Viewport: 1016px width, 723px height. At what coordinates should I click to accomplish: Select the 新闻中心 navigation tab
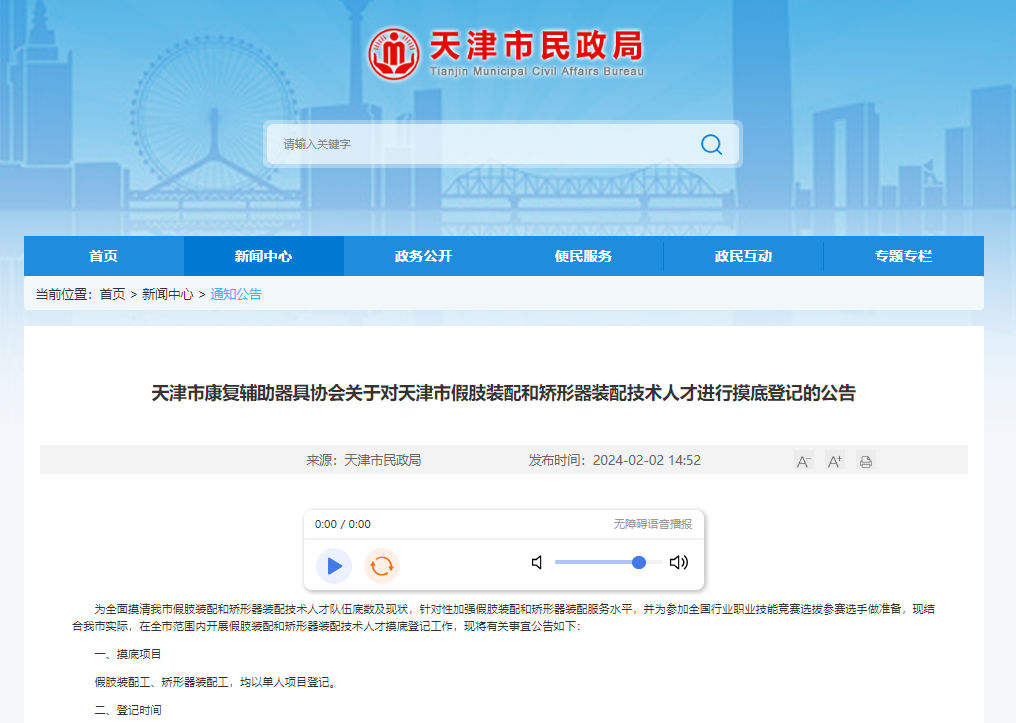click(x=263, y=256)
